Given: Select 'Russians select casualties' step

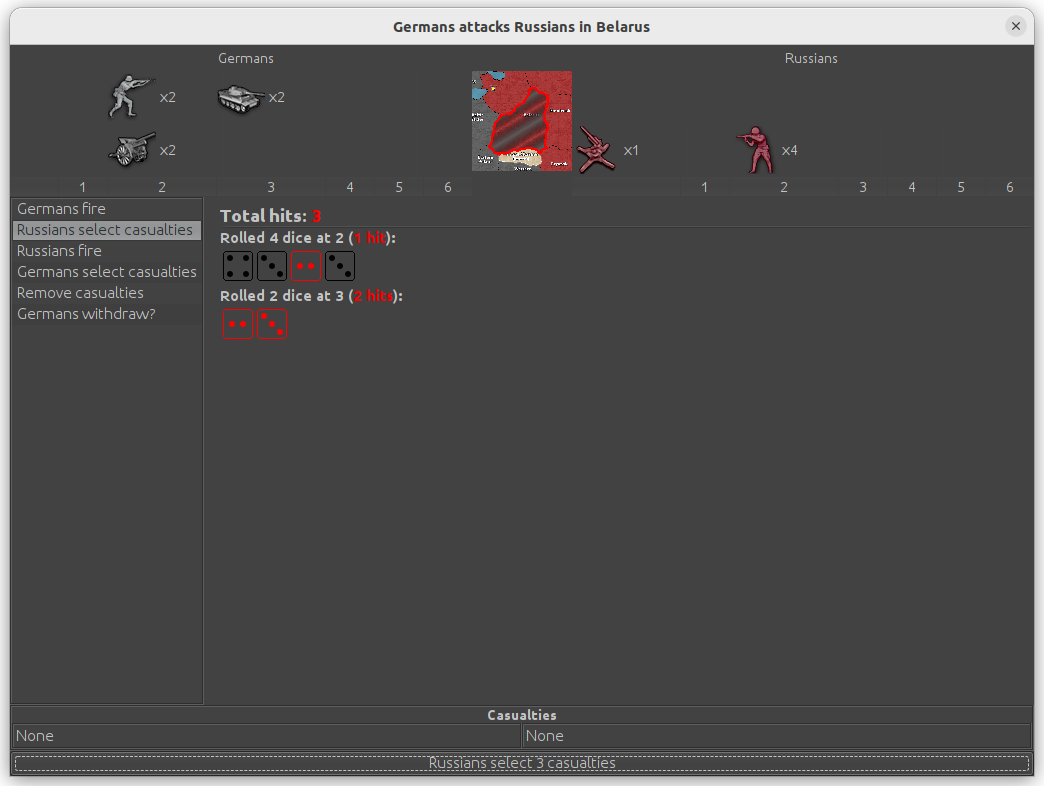Looking at the screenshot, I should tap(105, 230).
